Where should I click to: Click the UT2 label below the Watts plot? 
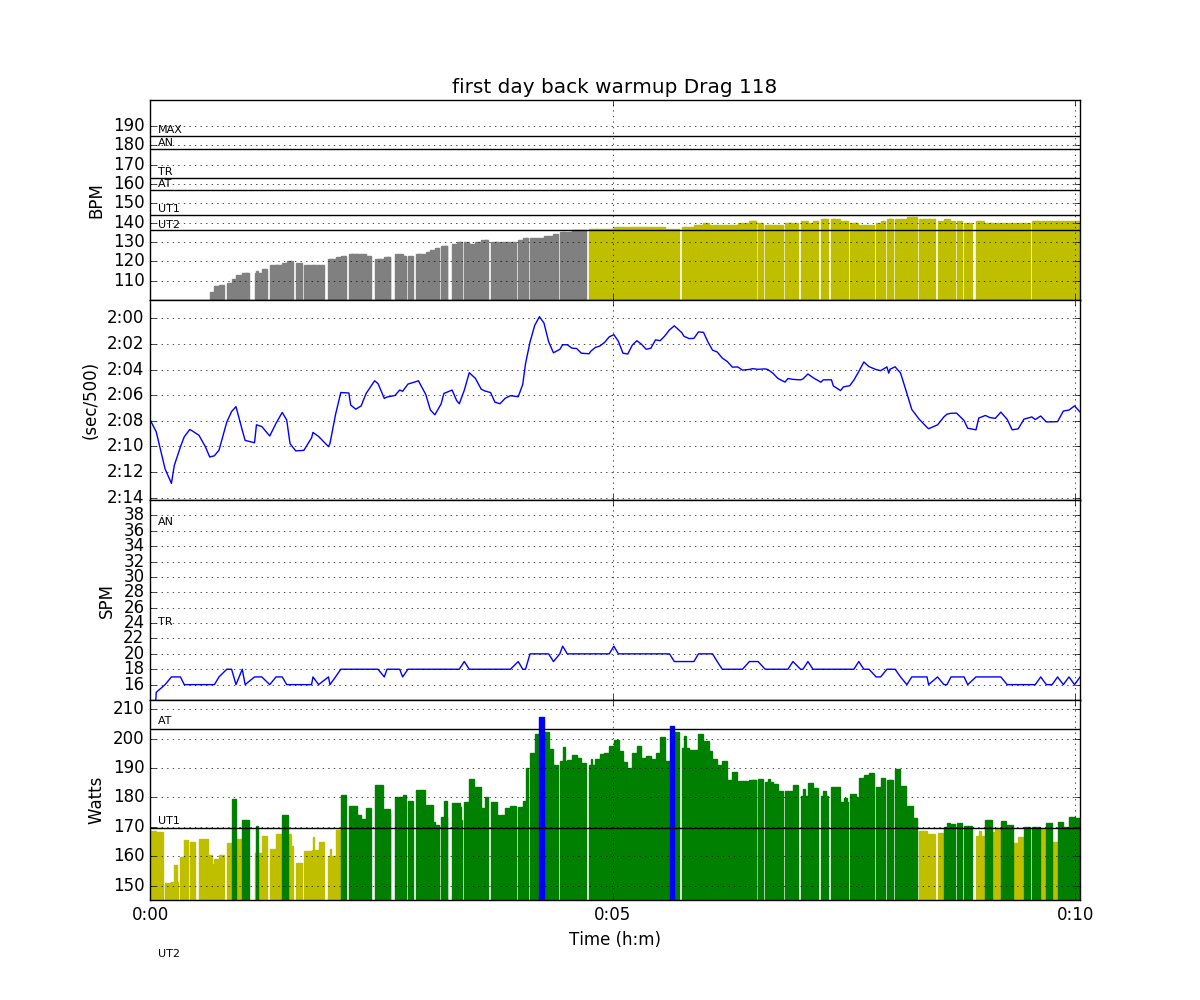click(169, 954)
